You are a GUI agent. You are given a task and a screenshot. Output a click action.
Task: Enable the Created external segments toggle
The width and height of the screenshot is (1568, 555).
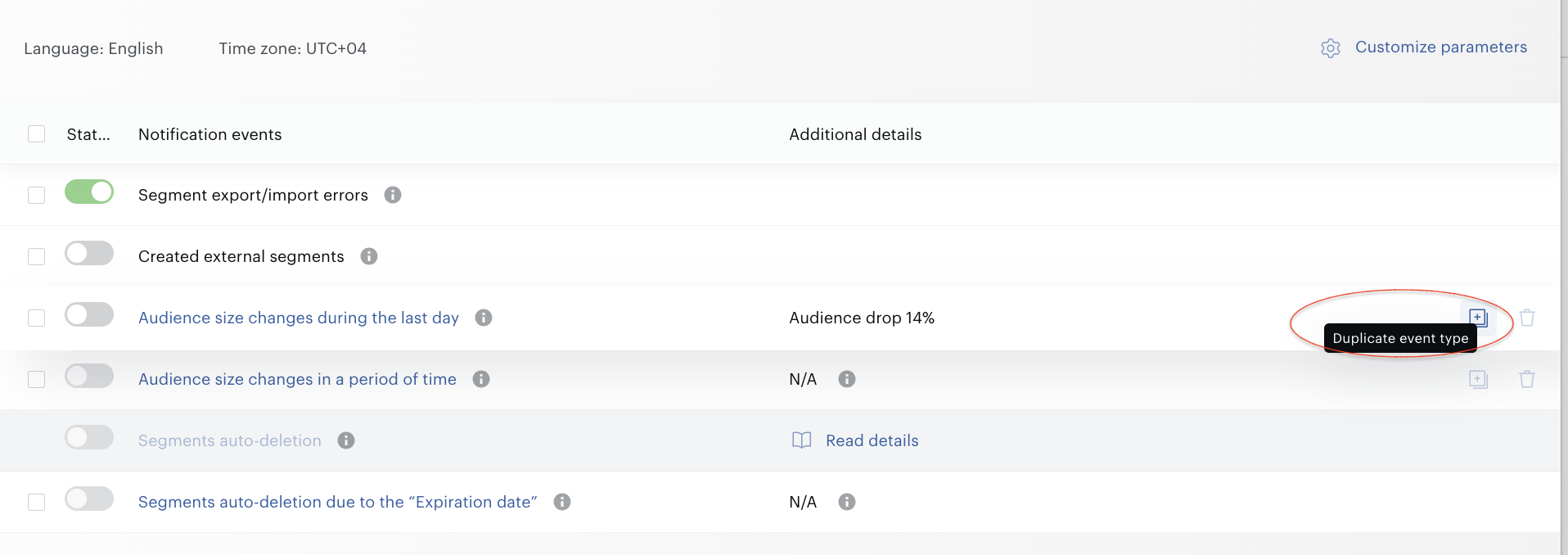(x=89, y=253)
